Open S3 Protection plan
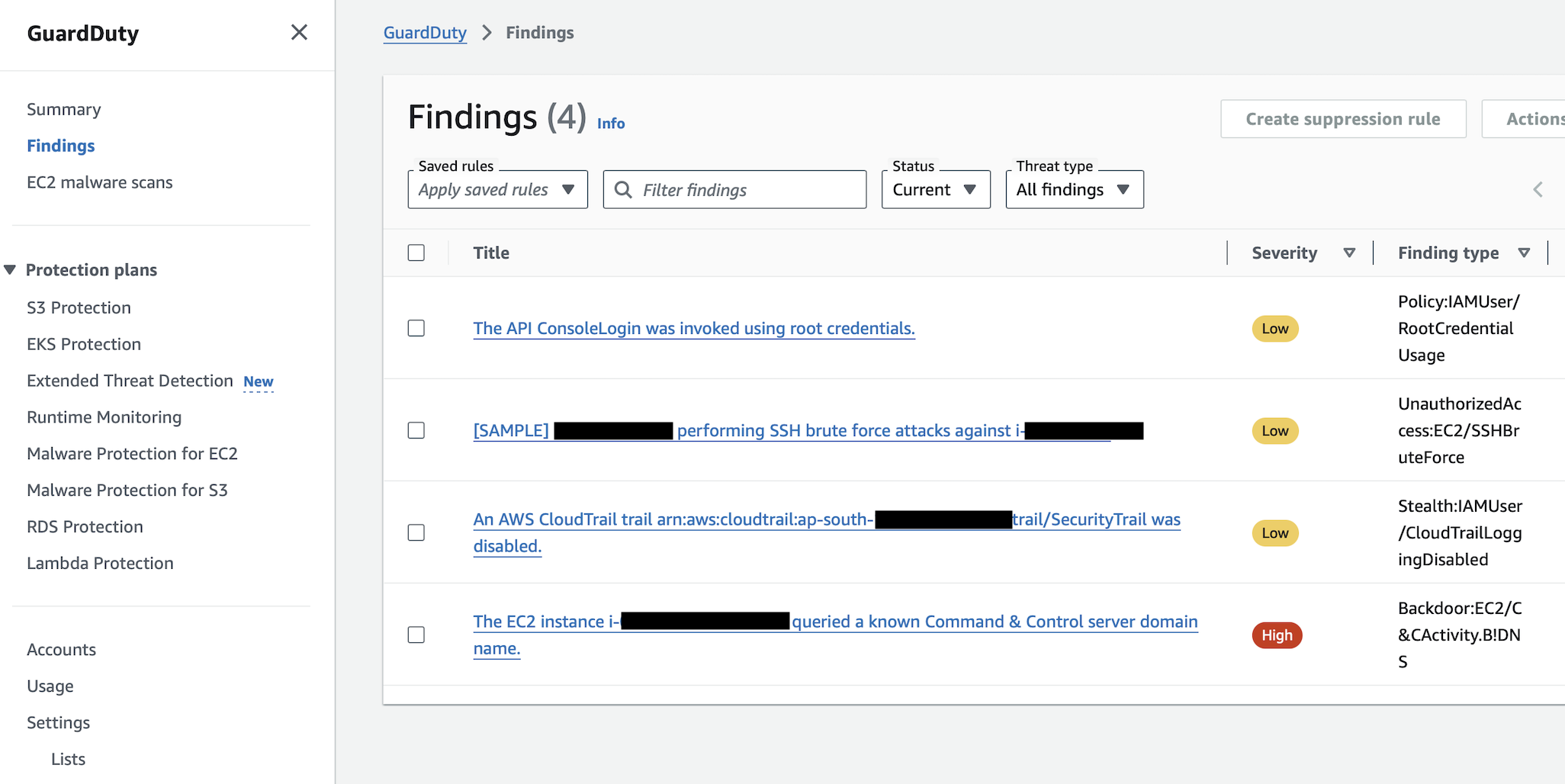 [79, 307]
